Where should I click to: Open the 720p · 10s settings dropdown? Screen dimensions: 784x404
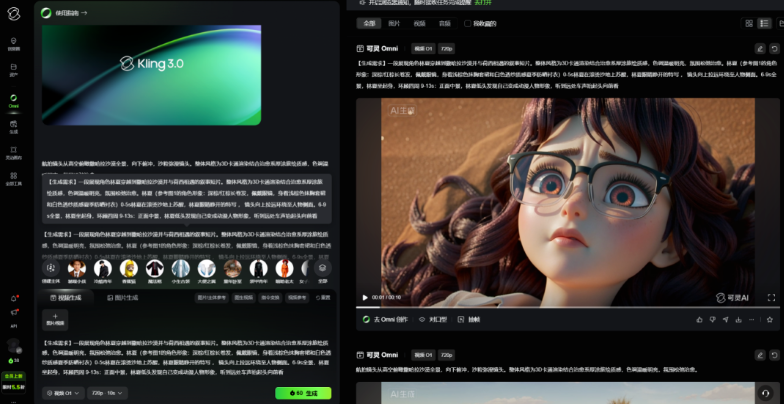pos(108,393)
